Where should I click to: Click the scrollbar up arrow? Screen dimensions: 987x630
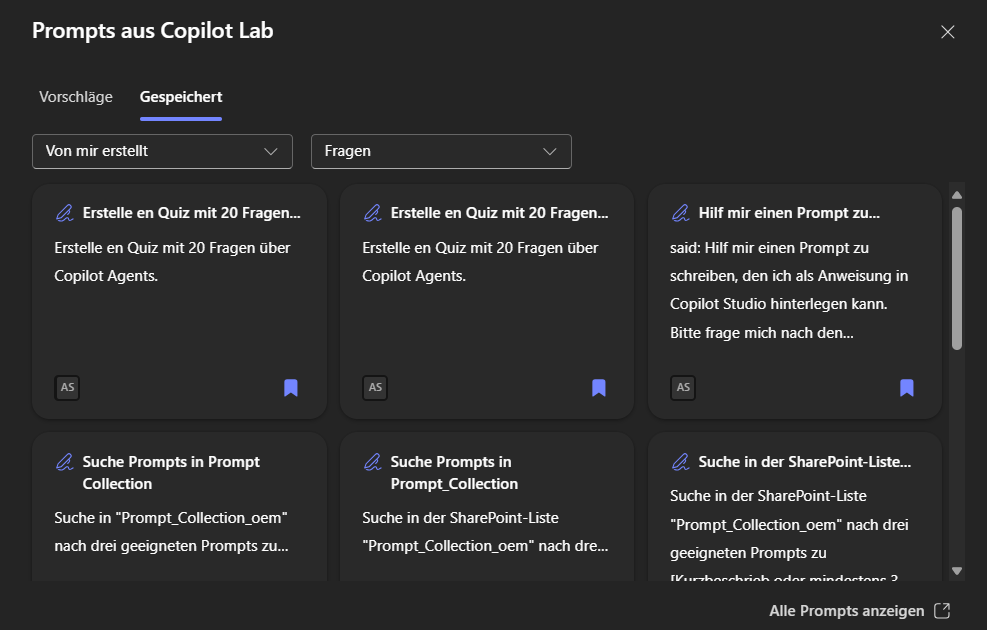957,195
